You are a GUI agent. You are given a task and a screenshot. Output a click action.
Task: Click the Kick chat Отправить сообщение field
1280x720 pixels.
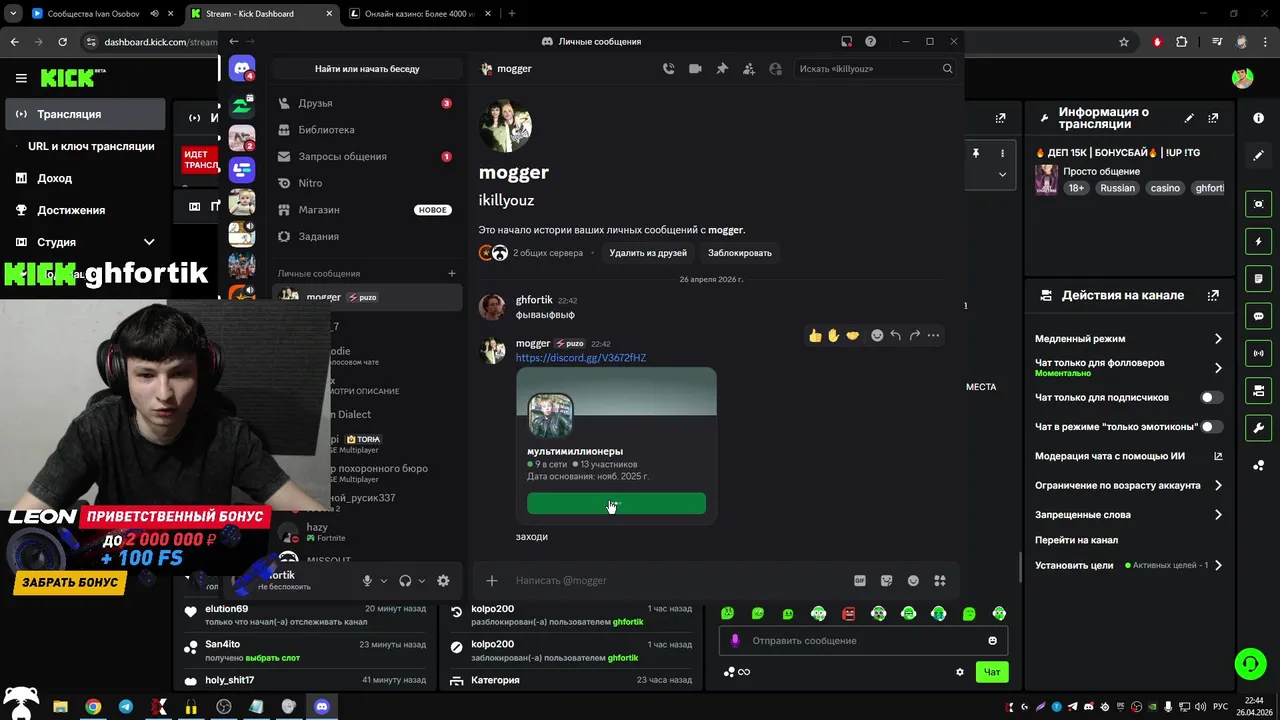862,641
